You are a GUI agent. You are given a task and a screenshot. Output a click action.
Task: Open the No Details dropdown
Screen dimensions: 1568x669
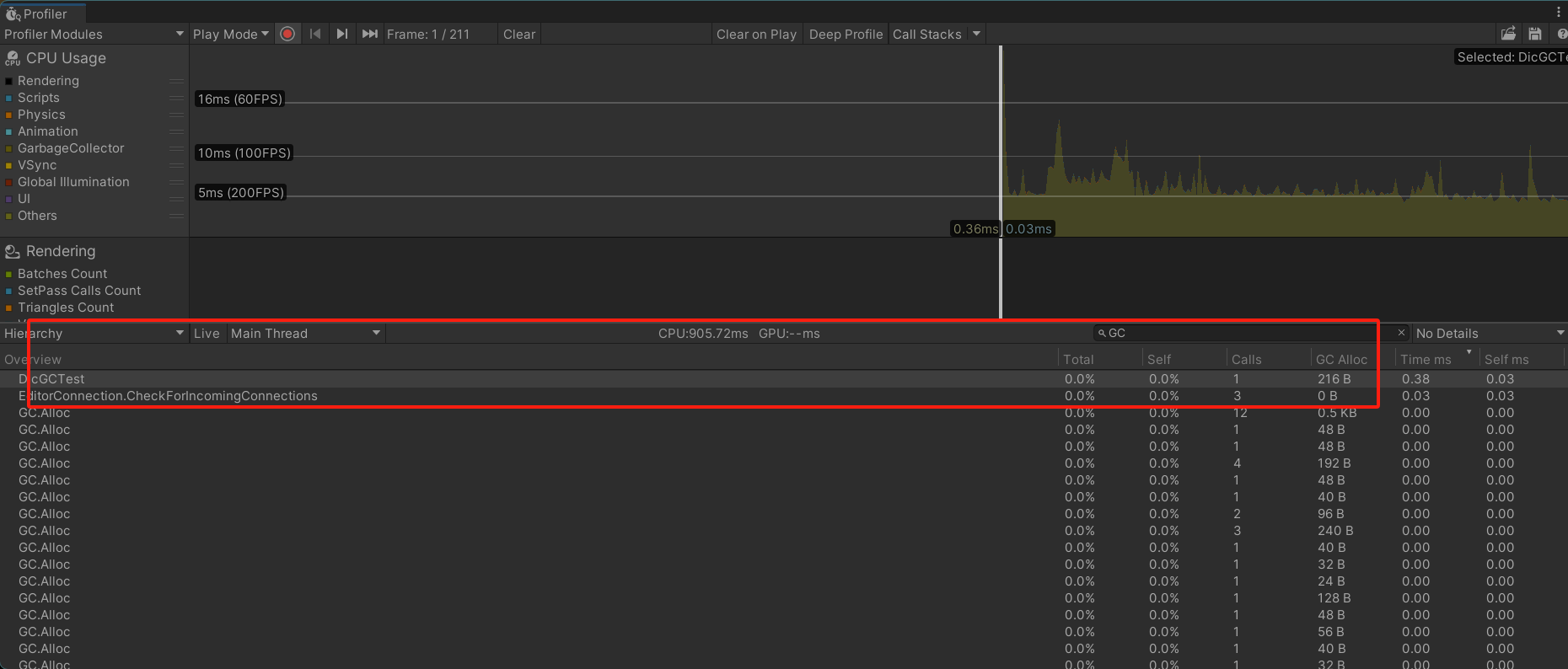(x=1490, y=334)
